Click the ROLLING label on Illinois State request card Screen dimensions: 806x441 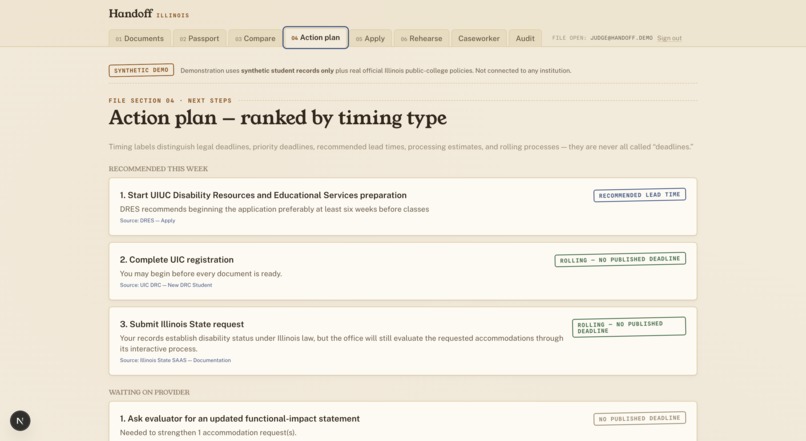coord(629,327)
